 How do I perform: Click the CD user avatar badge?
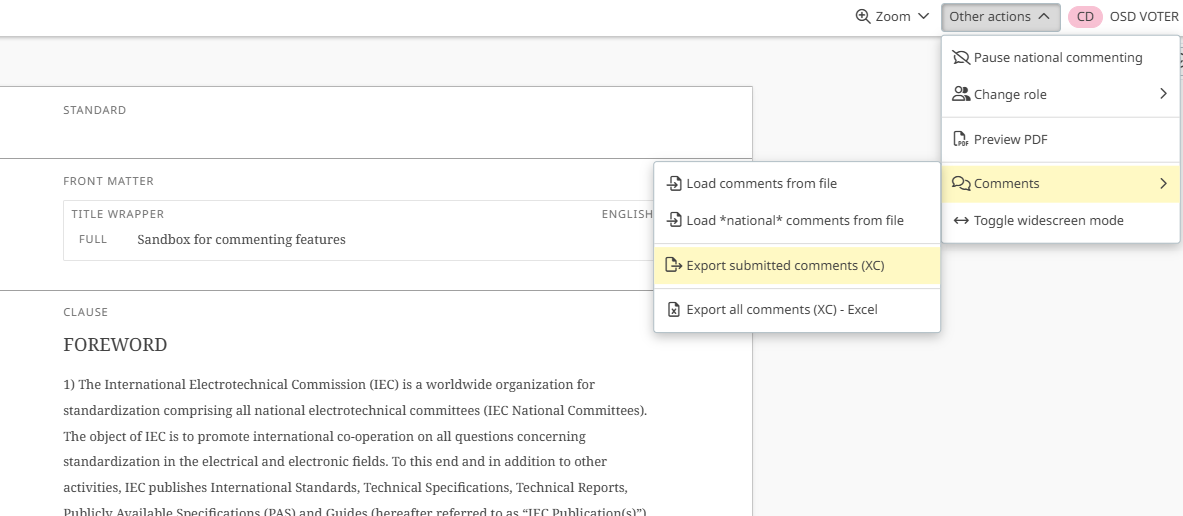coord(1085,17)
